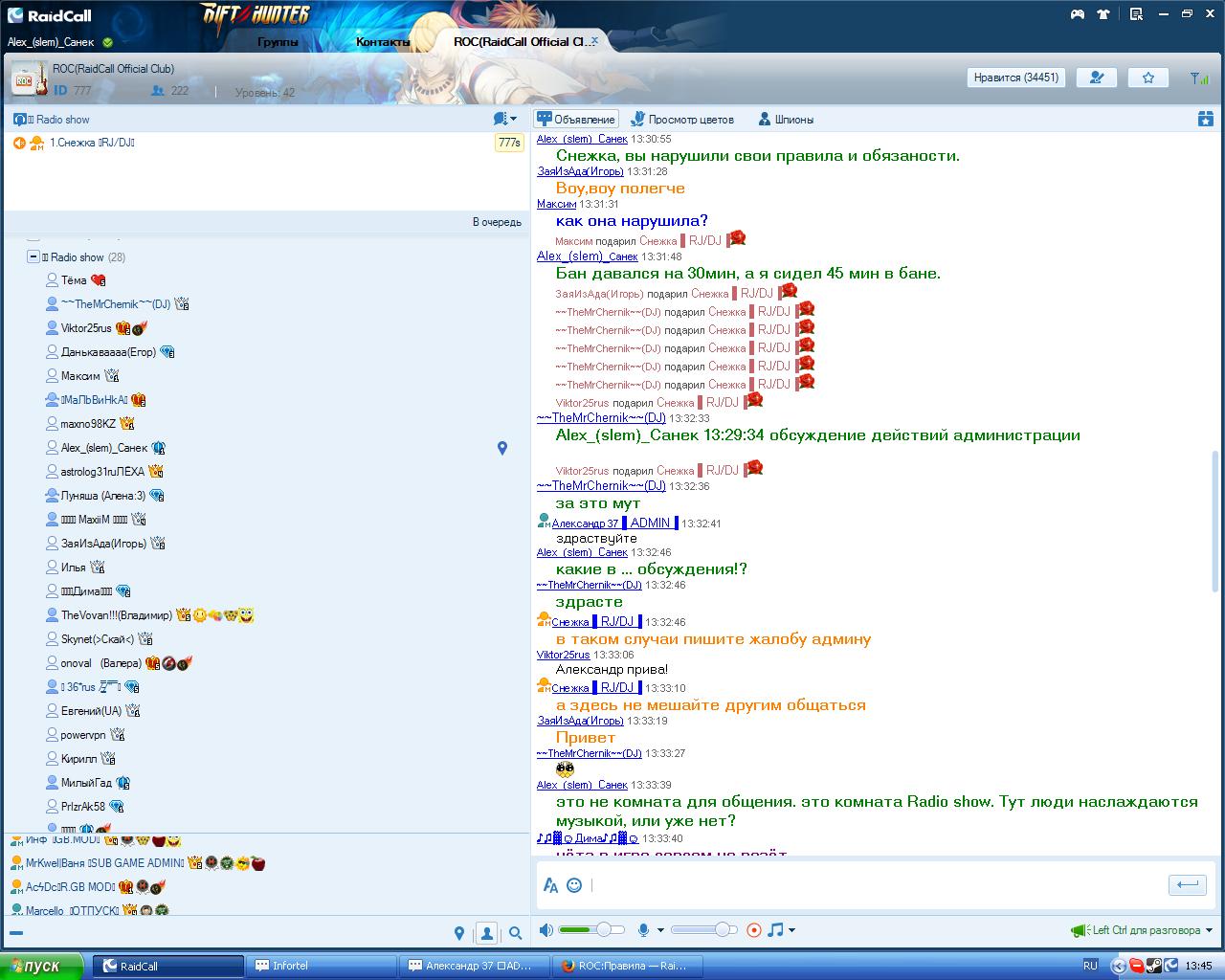Screen dimensions: 1225x980
Task: Open the skin (t-shirt) settings icon
Action: (x=1103, y=14)
